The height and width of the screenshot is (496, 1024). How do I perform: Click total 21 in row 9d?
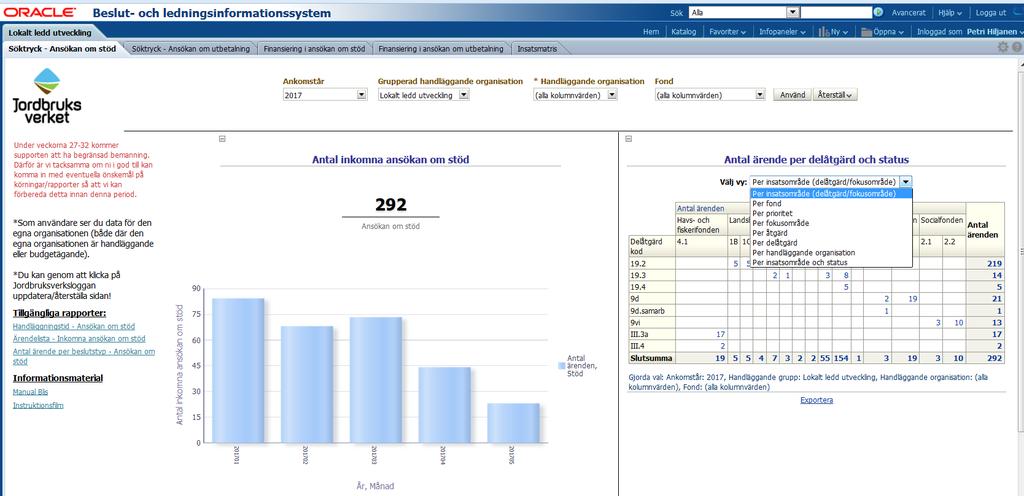point(998,299)
